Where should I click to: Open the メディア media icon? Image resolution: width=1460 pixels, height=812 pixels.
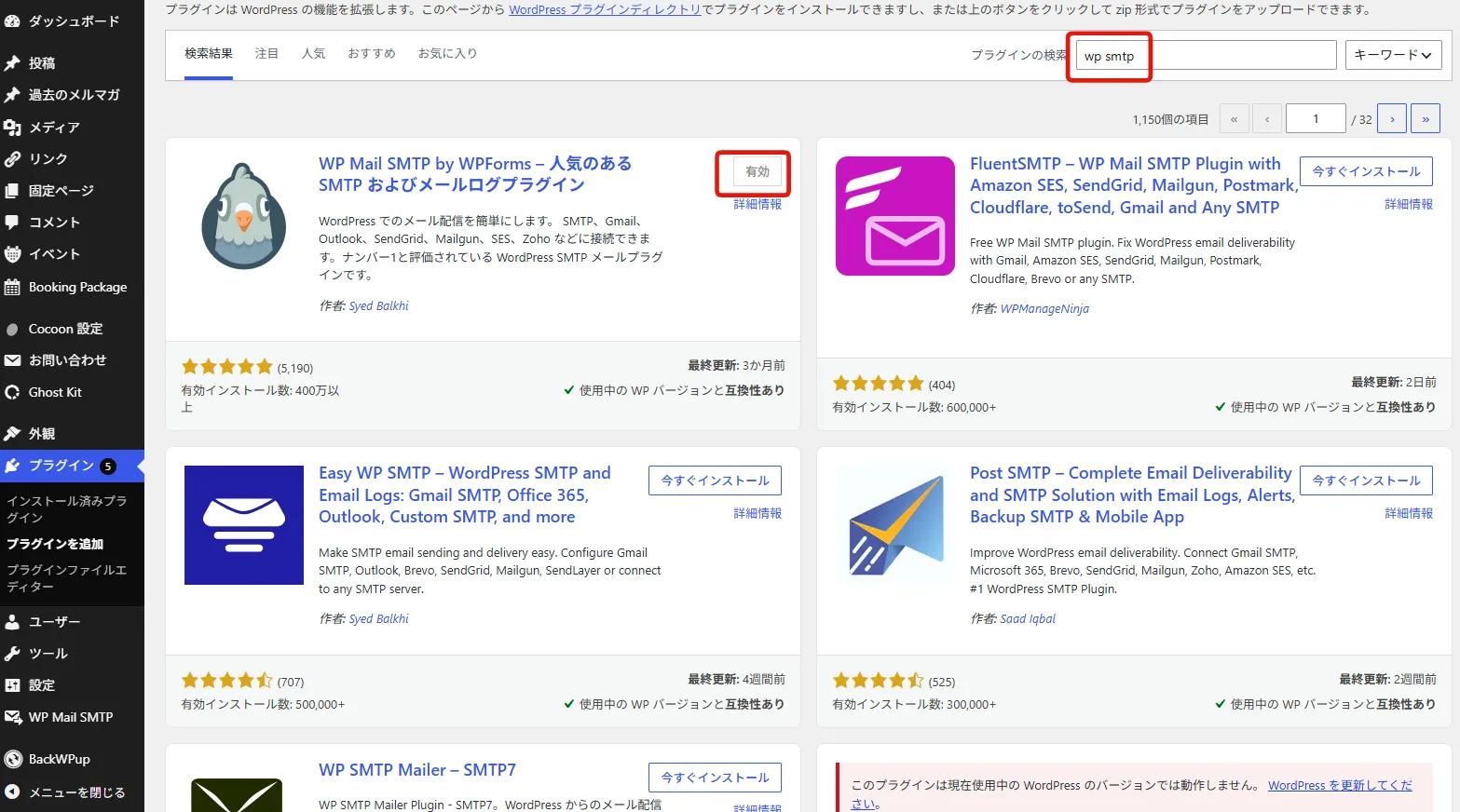point(12,128)
